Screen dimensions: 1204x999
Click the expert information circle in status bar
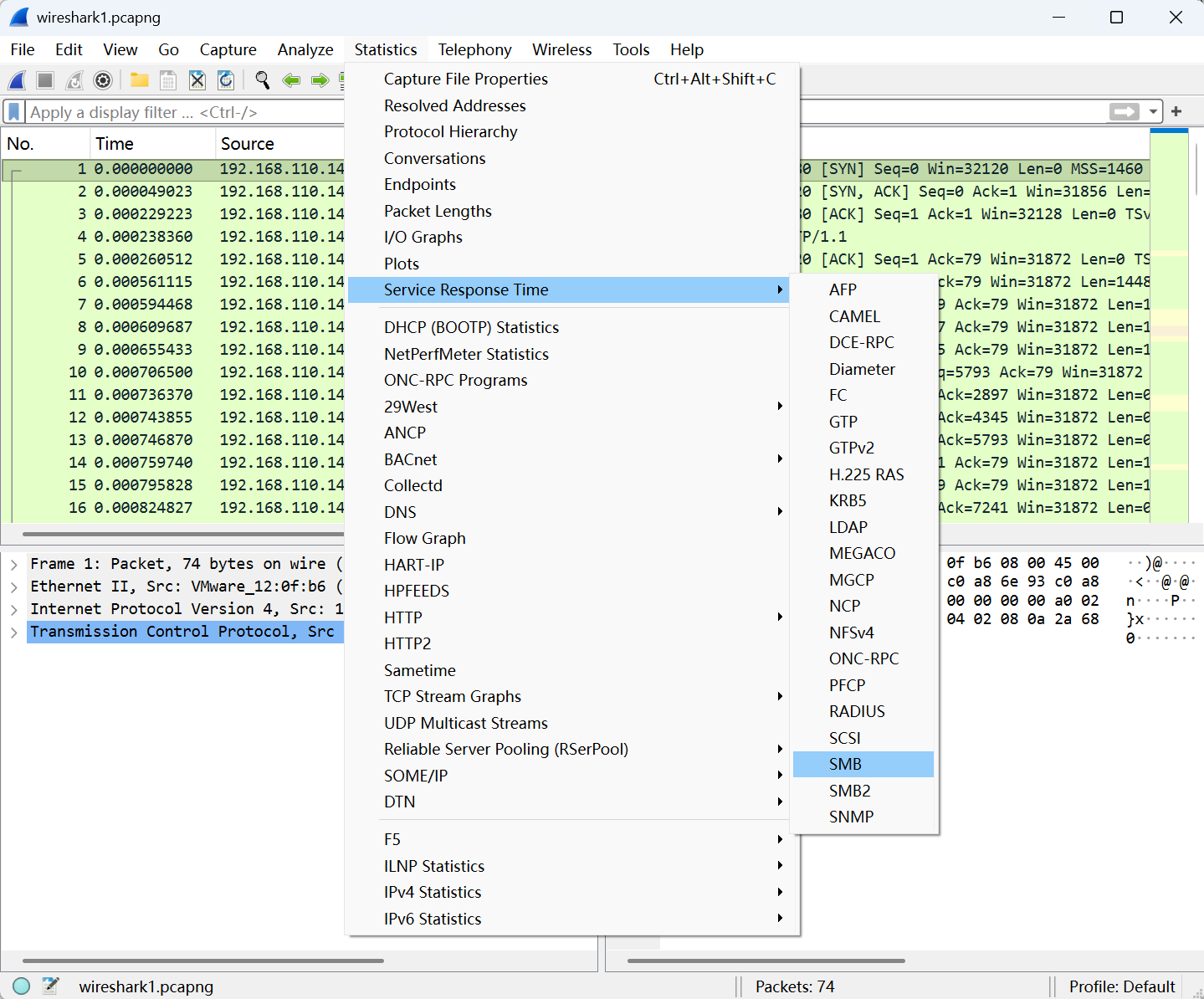(x=22, y=986)
